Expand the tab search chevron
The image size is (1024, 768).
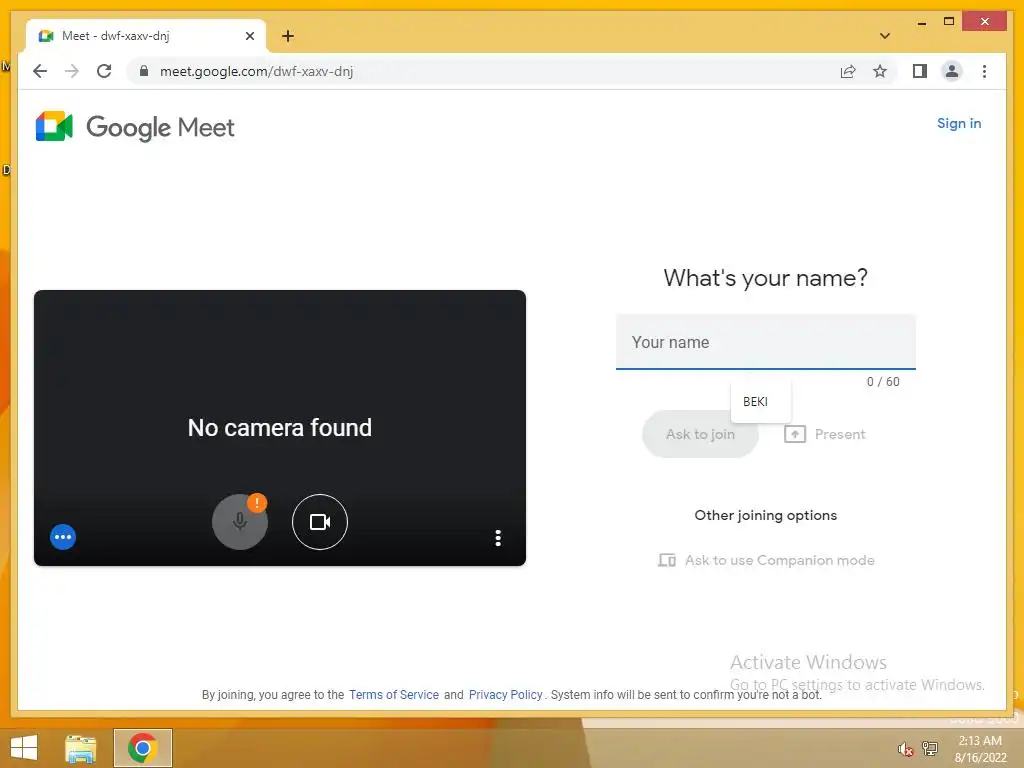[x=885, y=36]
